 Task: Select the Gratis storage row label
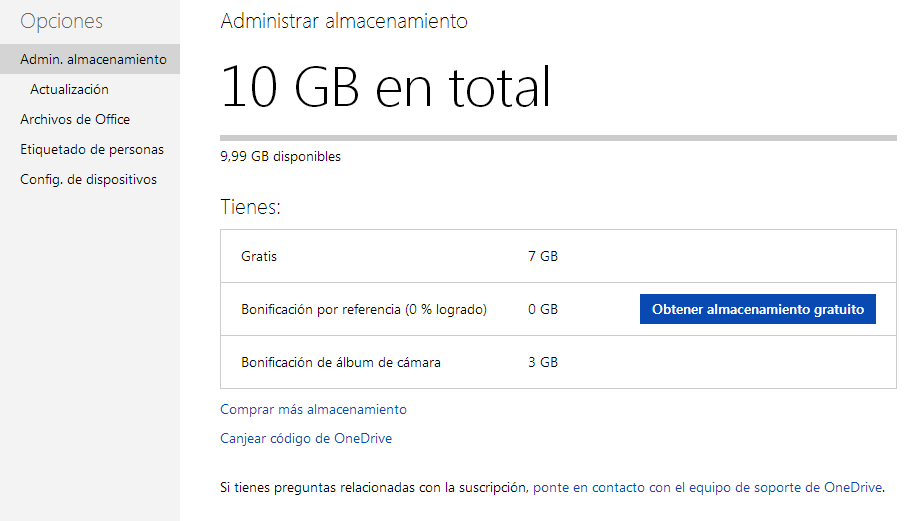click(x=259, y=256)
